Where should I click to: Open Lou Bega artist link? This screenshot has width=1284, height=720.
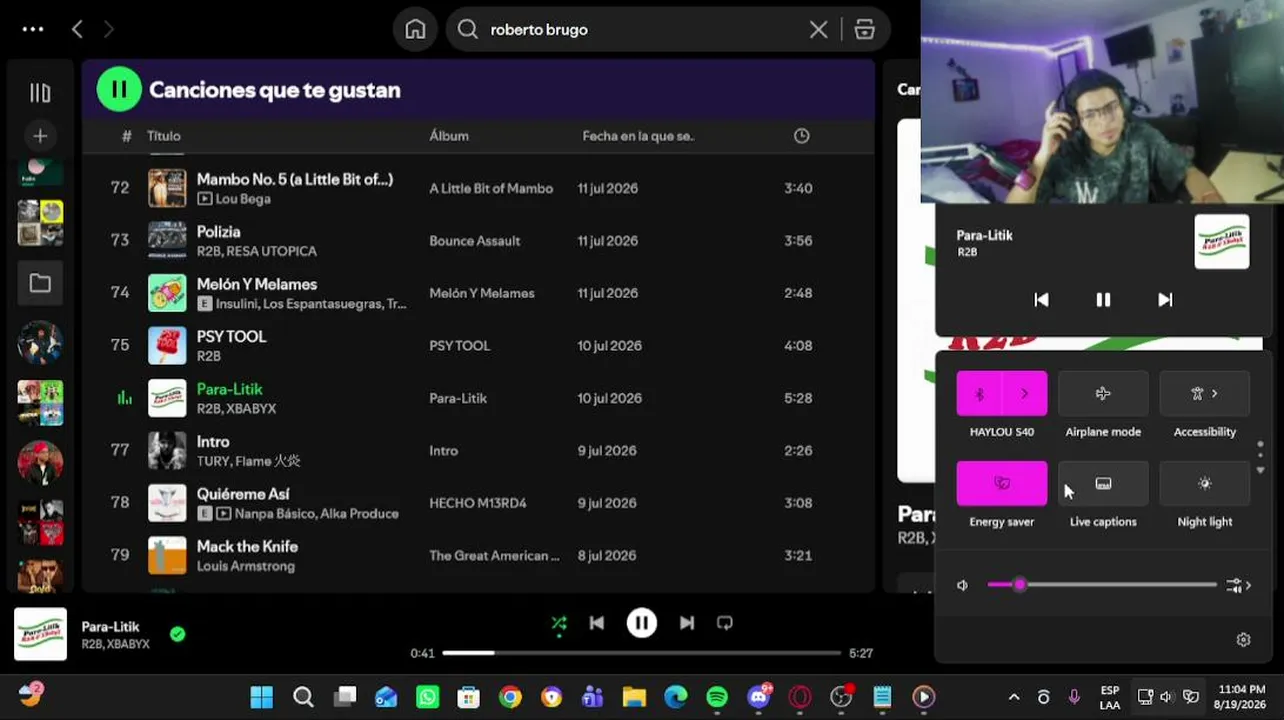click(243, 199)
